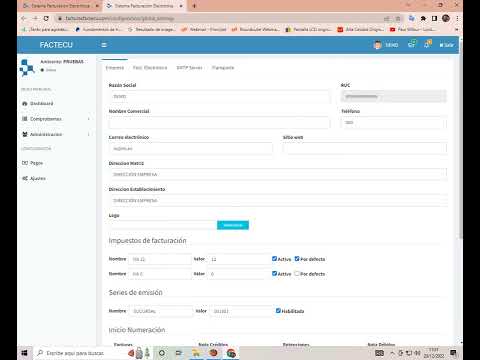
Task: Click the Salir logout link
Action: [x=446, y=45]
